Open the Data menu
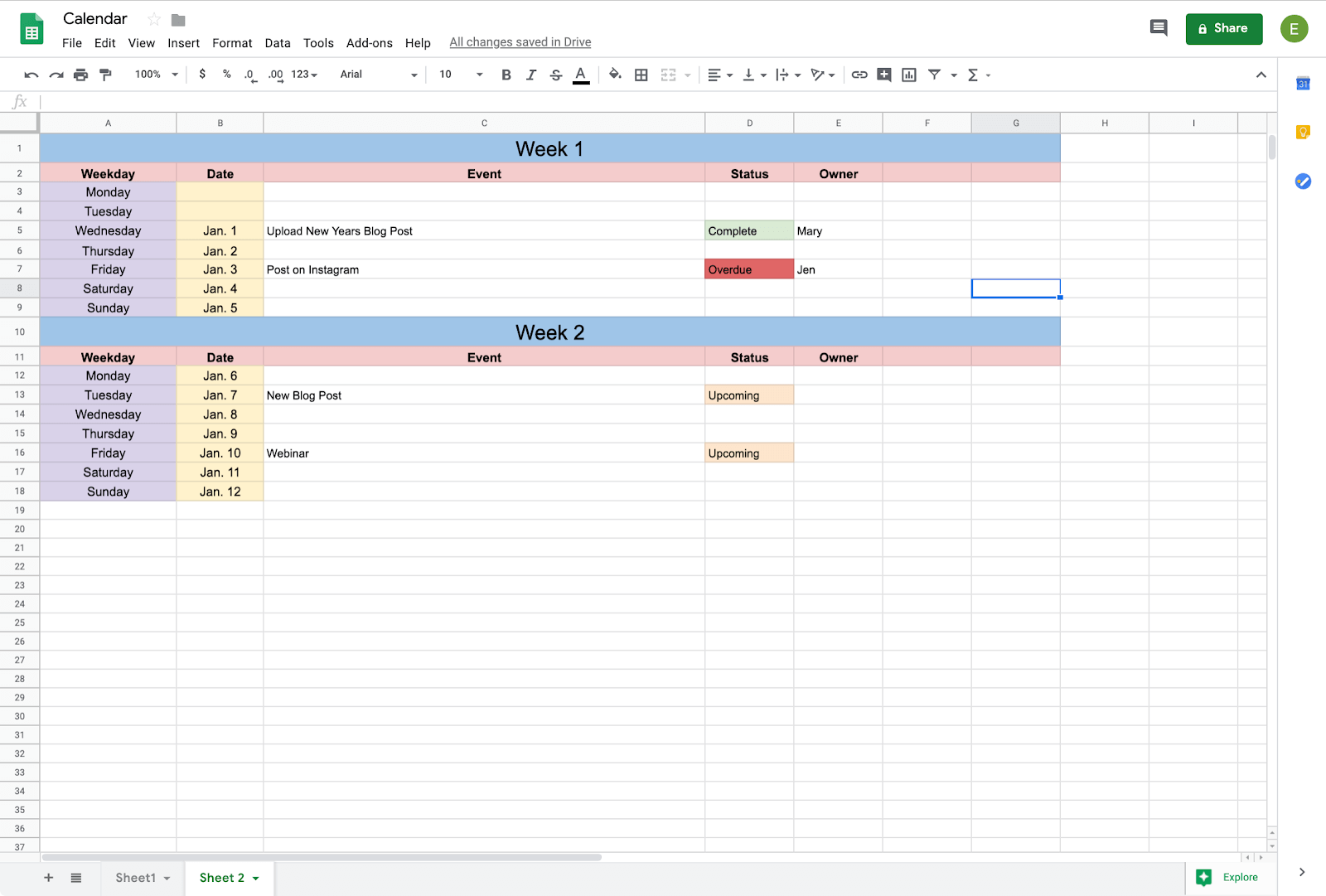The image size is (1326, 896). coord(278,43)
